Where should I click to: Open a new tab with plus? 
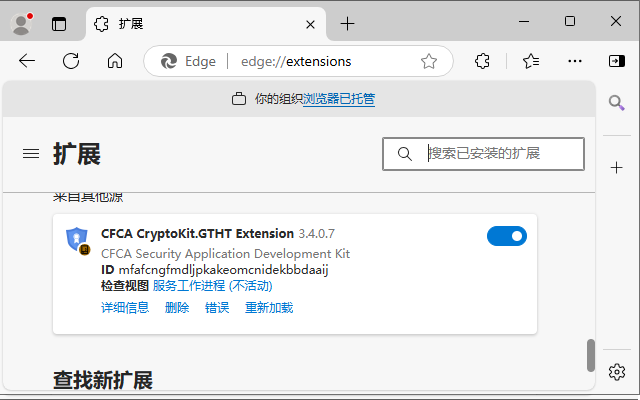coord(347,23)
